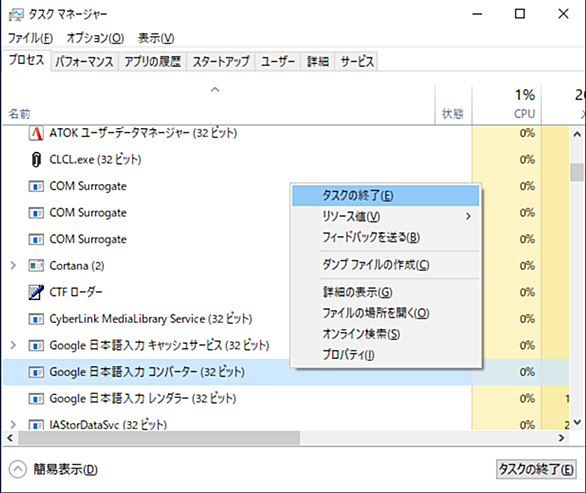Image resolution: width=586 pixels, height=493 pixels.
Task: Minimize the Task Manager window
Action: pyautogui.click(x=477, y=14)
